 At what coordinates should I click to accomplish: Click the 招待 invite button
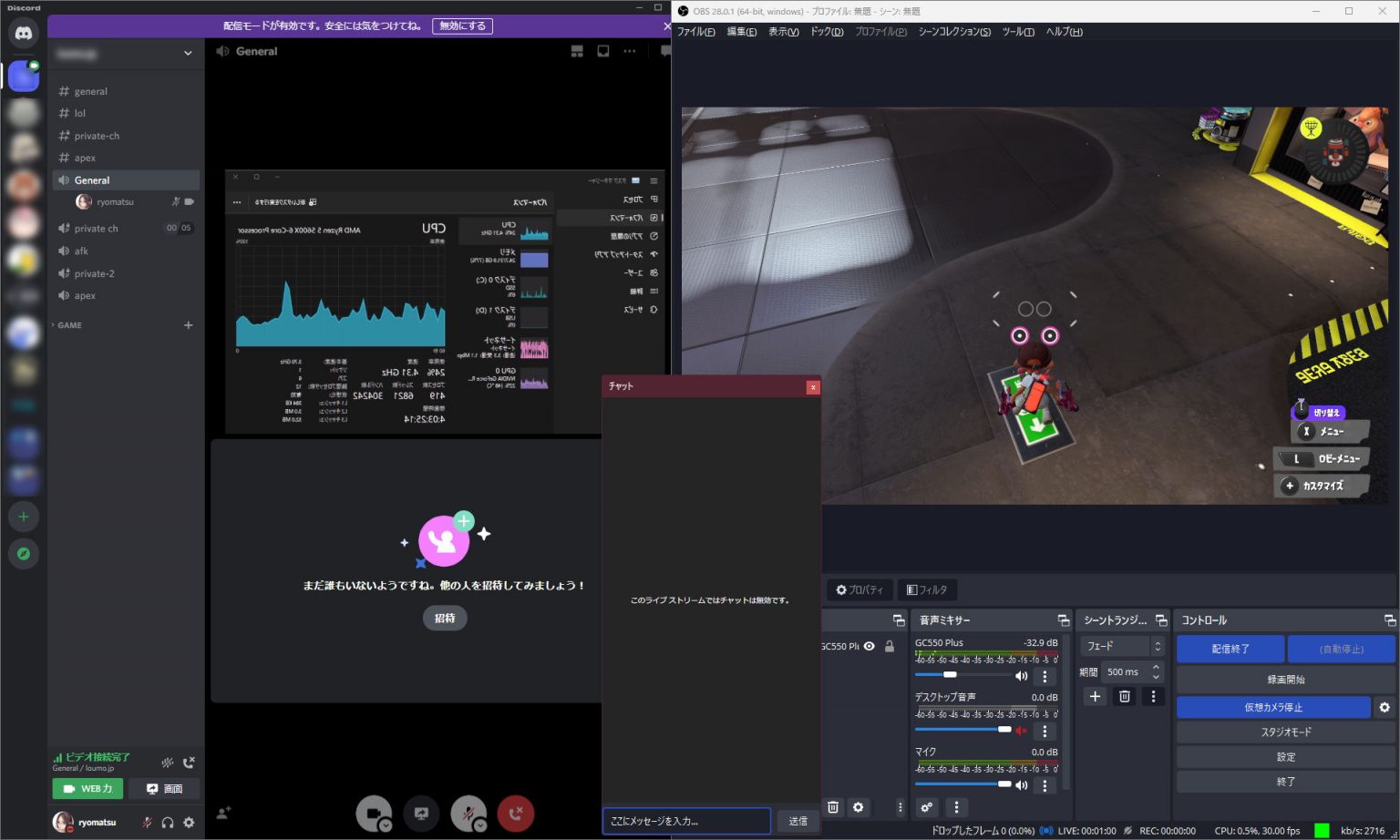(445, 618)
